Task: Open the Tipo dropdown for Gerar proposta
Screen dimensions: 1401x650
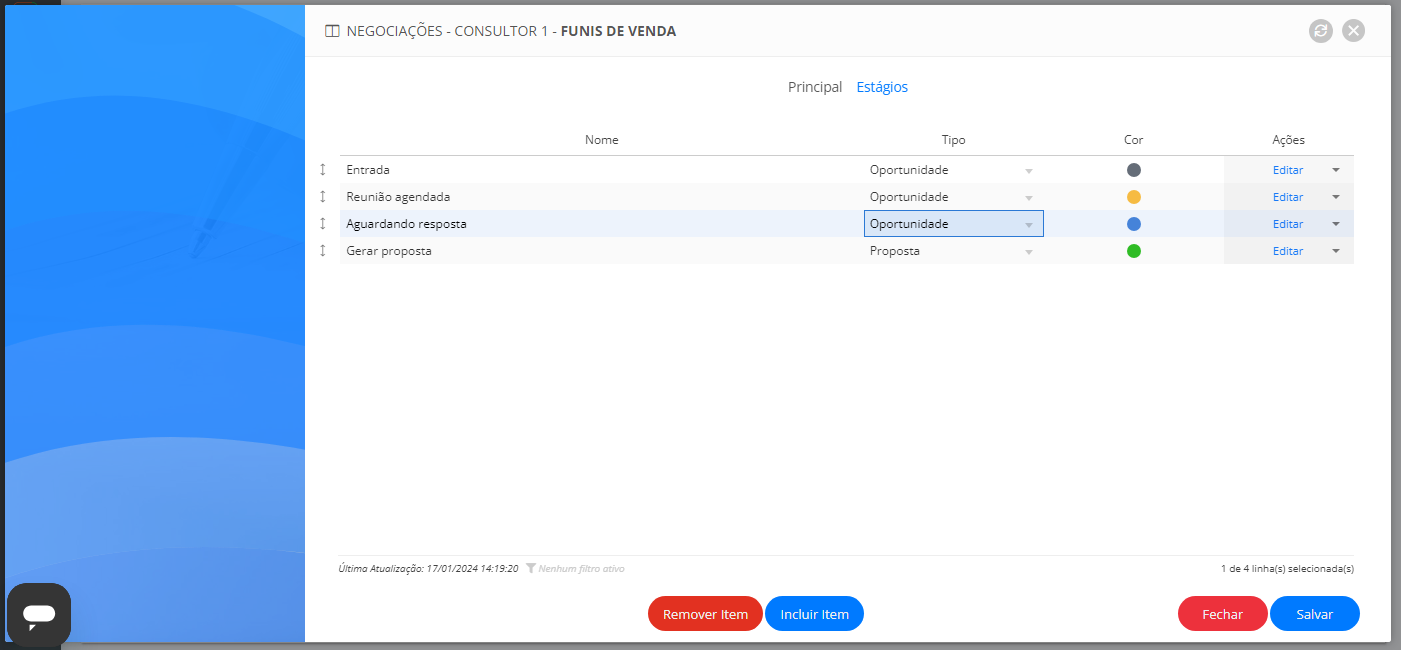Action: pyautogui.click(x=1029, y=251)
